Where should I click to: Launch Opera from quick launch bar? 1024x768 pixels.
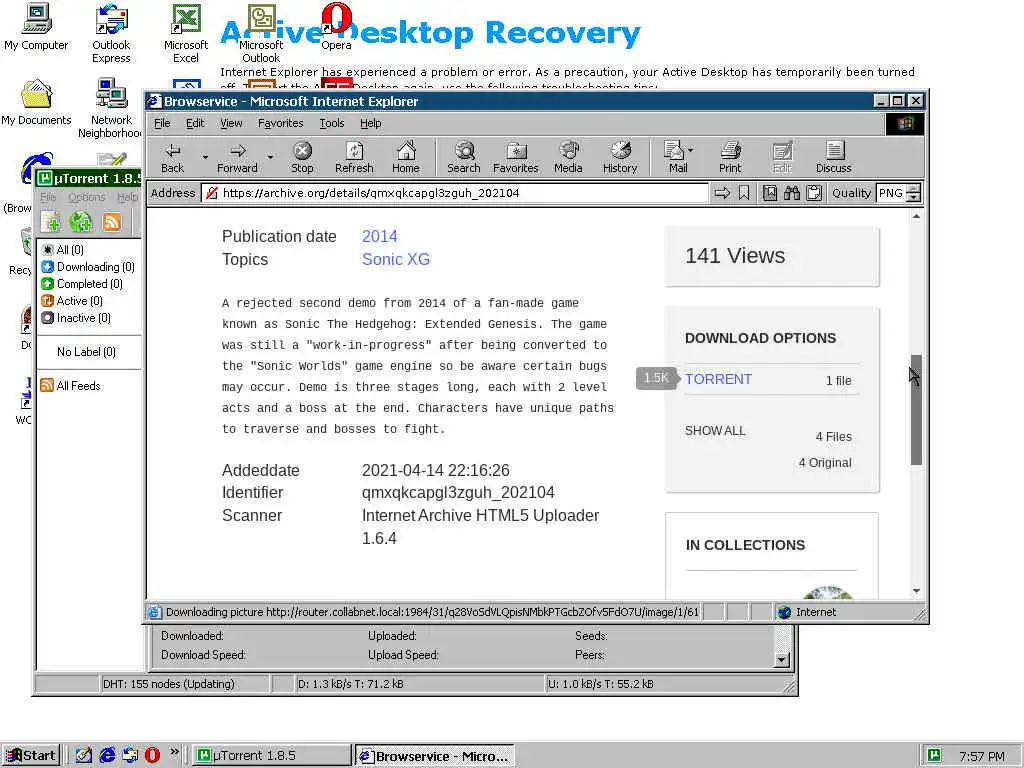coord(152,755)
